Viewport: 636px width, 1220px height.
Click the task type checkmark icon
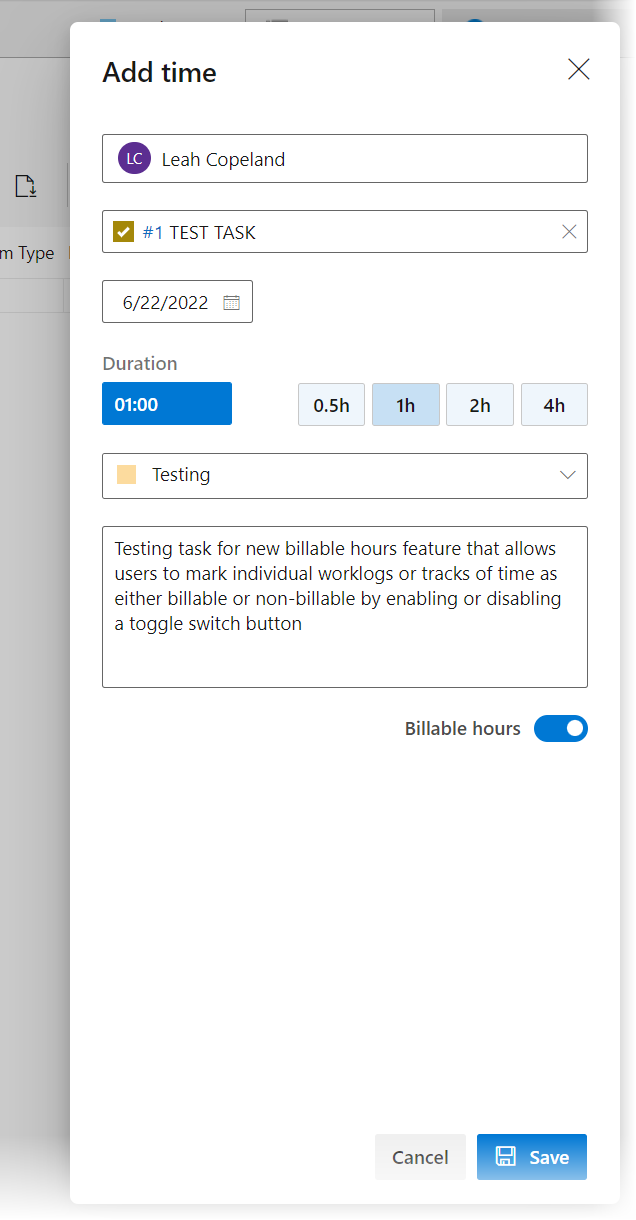(x=124, y=232)
